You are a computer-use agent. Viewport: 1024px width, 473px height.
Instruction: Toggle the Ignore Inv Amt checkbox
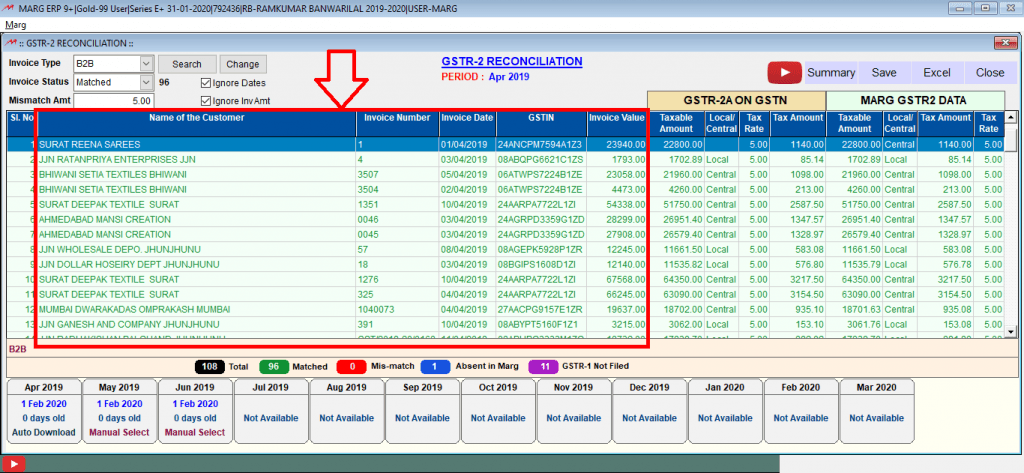206,101
